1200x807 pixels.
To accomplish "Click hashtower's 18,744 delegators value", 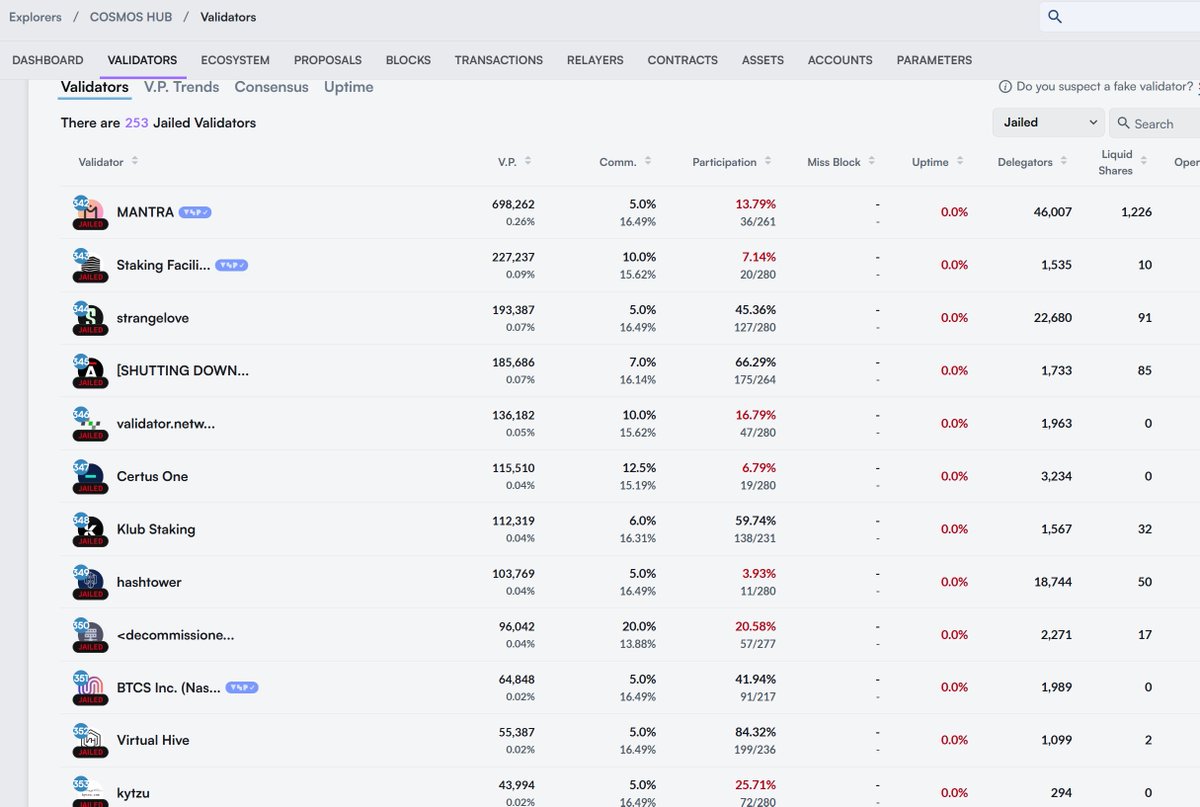I will (x=1053, y=582).
